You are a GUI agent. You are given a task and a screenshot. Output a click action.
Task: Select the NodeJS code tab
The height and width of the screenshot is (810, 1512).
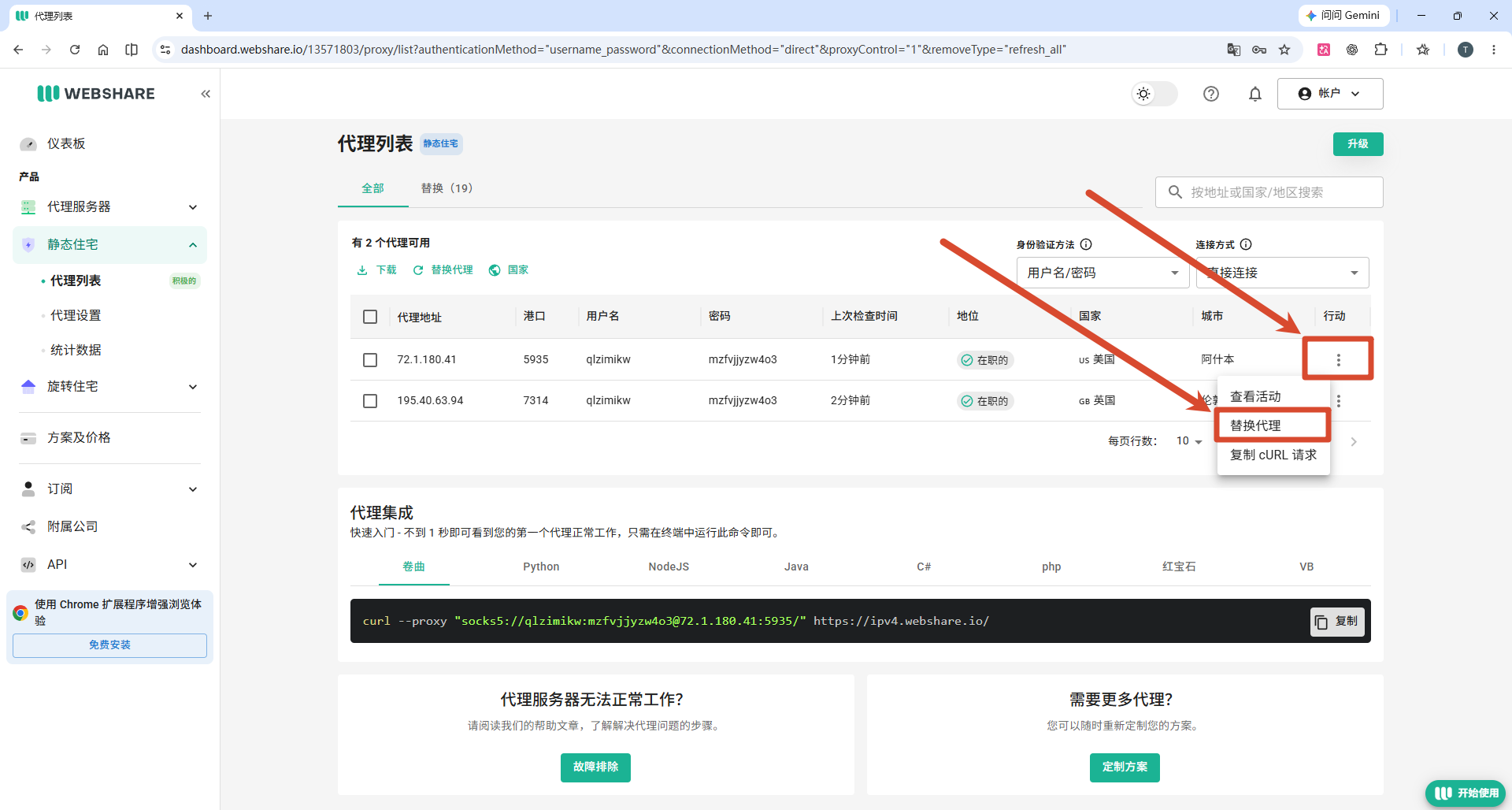click(669, 567)
